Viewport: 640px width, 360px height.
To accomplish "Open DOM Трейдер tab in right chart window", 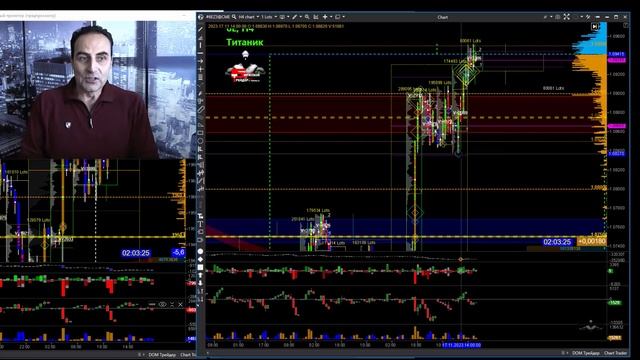I will click(585, 353).
